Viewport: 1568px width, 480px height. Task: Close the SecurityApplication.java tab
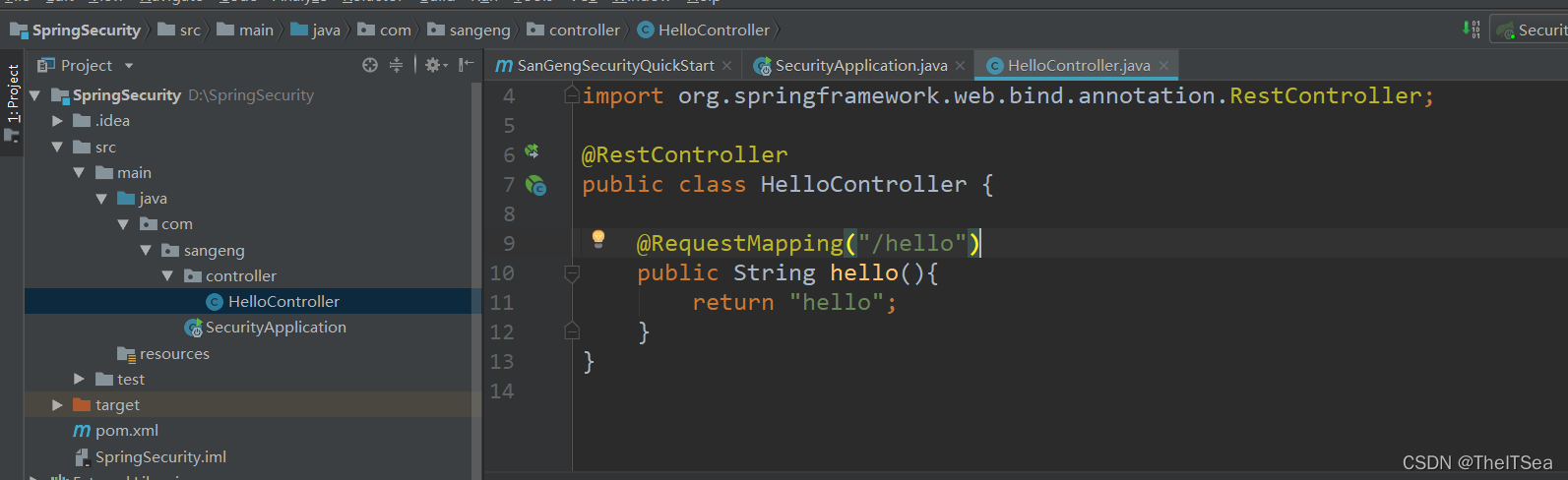pos(960,65)
